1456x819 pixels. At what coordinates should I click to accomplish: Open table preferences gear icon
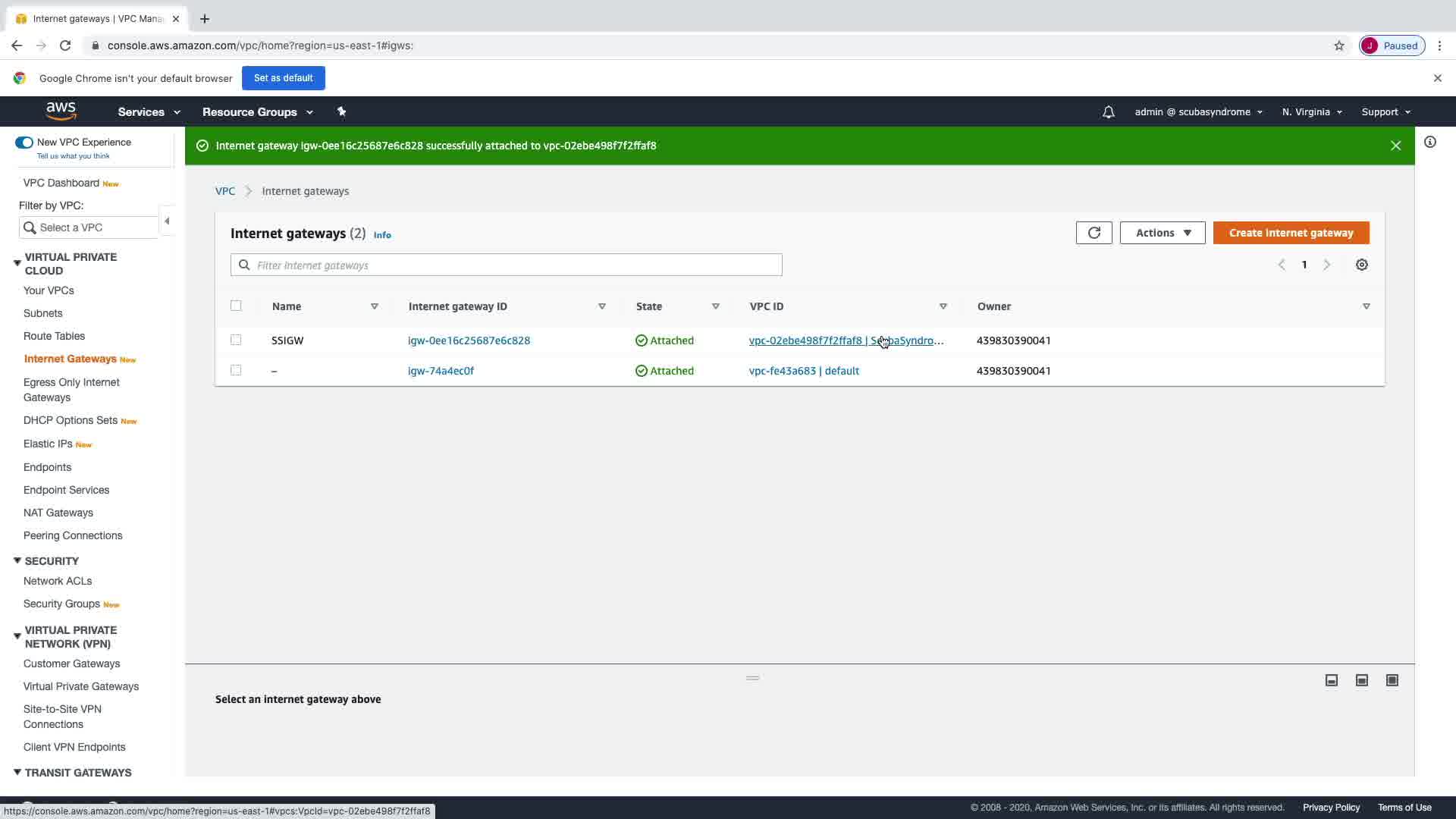(1362, 265)
